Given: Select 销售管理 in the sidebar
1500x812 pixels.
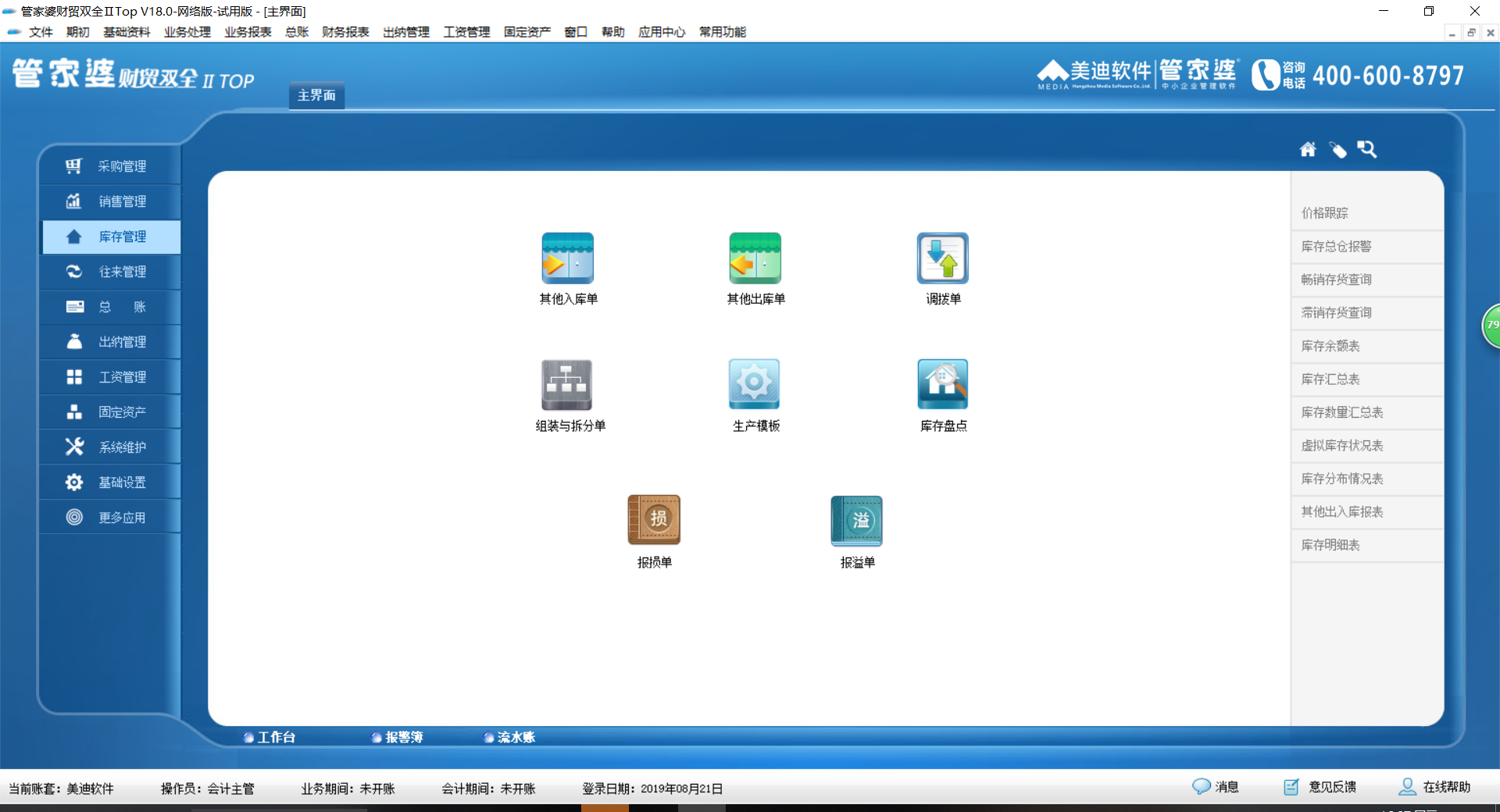Looking at the screenshot, I should pyautogui.click(x=110, y=201).
